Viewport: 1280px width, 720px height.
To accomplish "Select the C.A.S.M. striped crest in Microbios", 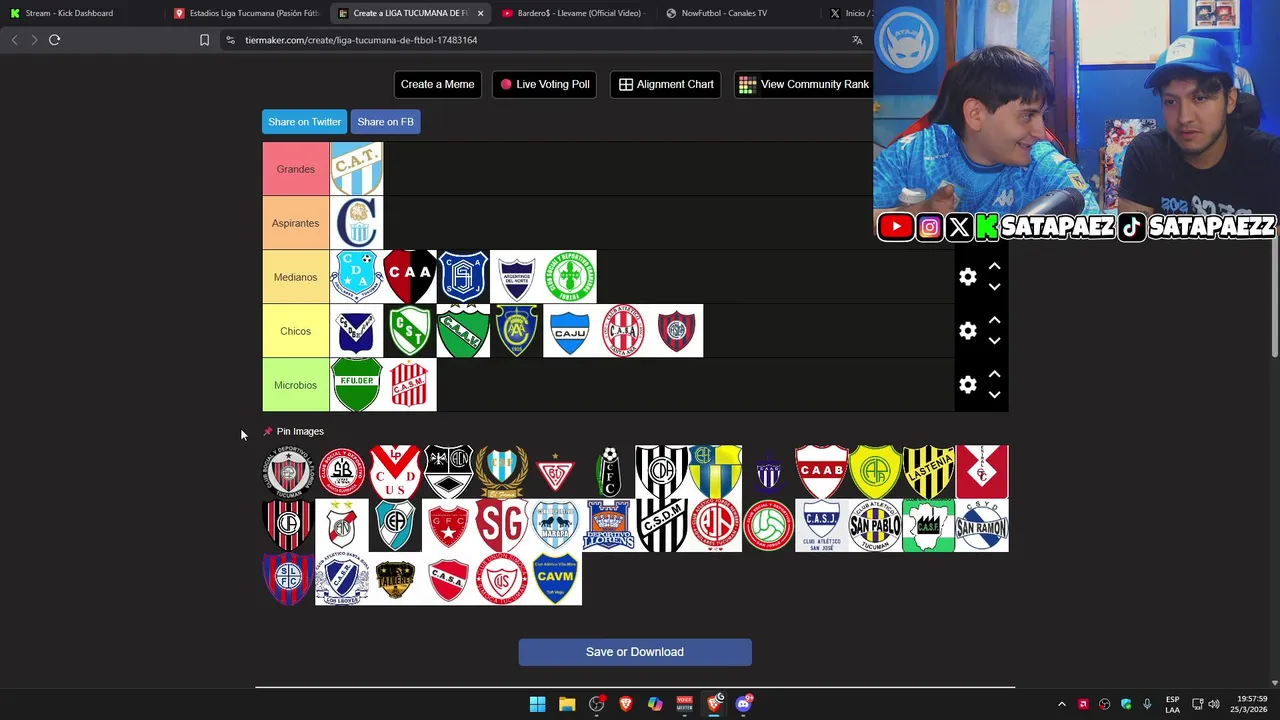I will [x=410, y=385].
